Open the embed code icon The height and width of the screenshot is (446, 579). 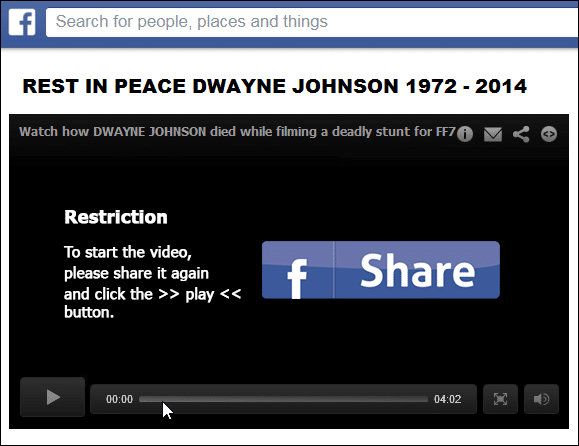coord(549,134)
